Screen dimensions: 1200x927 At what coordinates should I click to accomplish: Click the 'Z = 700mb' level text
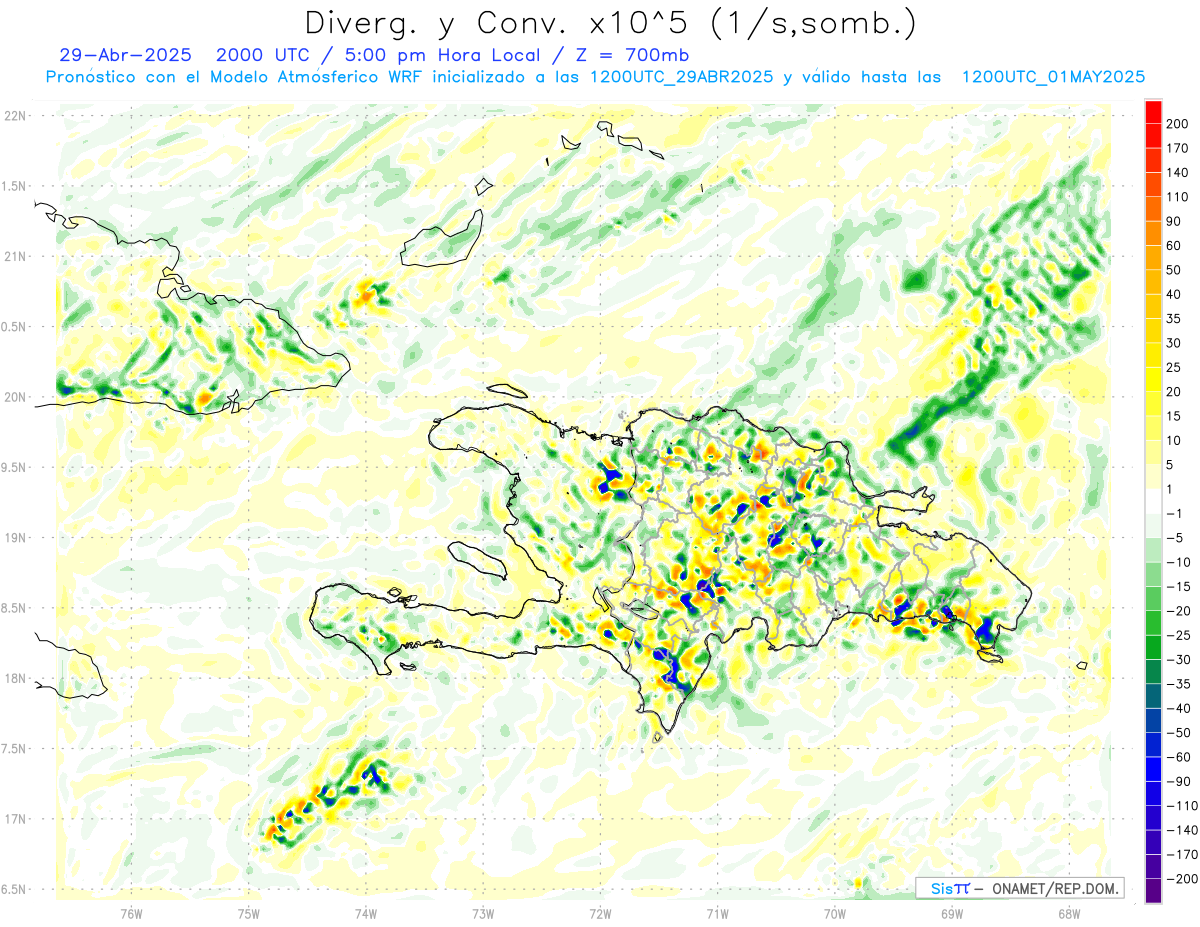(634, 54)
